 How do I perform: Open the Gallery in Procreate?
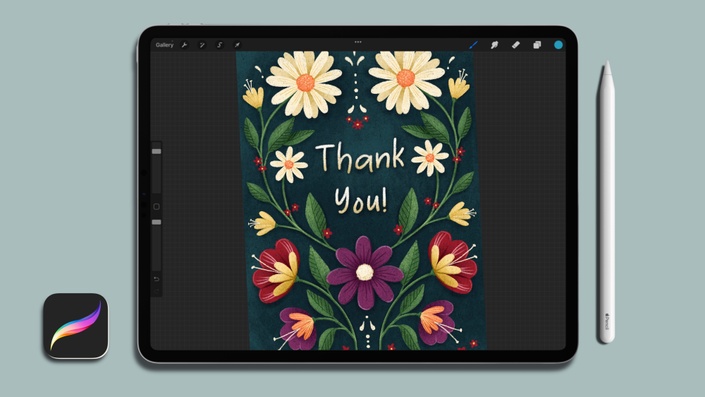click(x=164, y=45)
